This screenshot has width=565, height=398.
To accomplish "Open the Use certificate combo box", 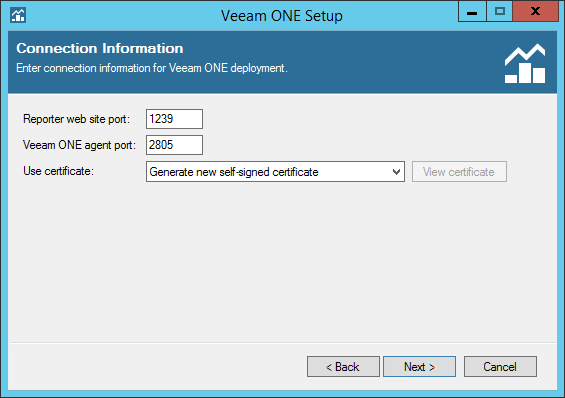I will pos(275,172).
